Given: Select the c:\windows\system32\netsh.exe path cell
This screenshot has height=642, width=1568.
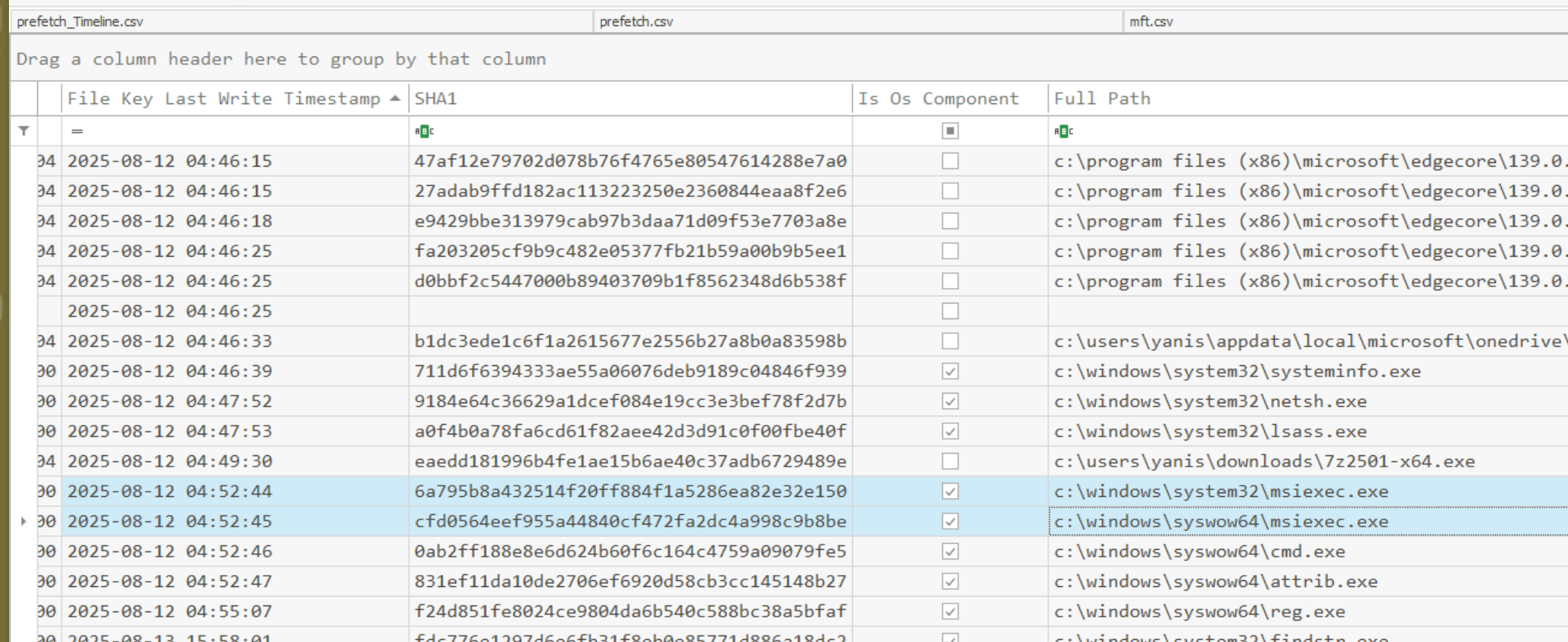Looking at the screenshot, I should pos(1308,401).
